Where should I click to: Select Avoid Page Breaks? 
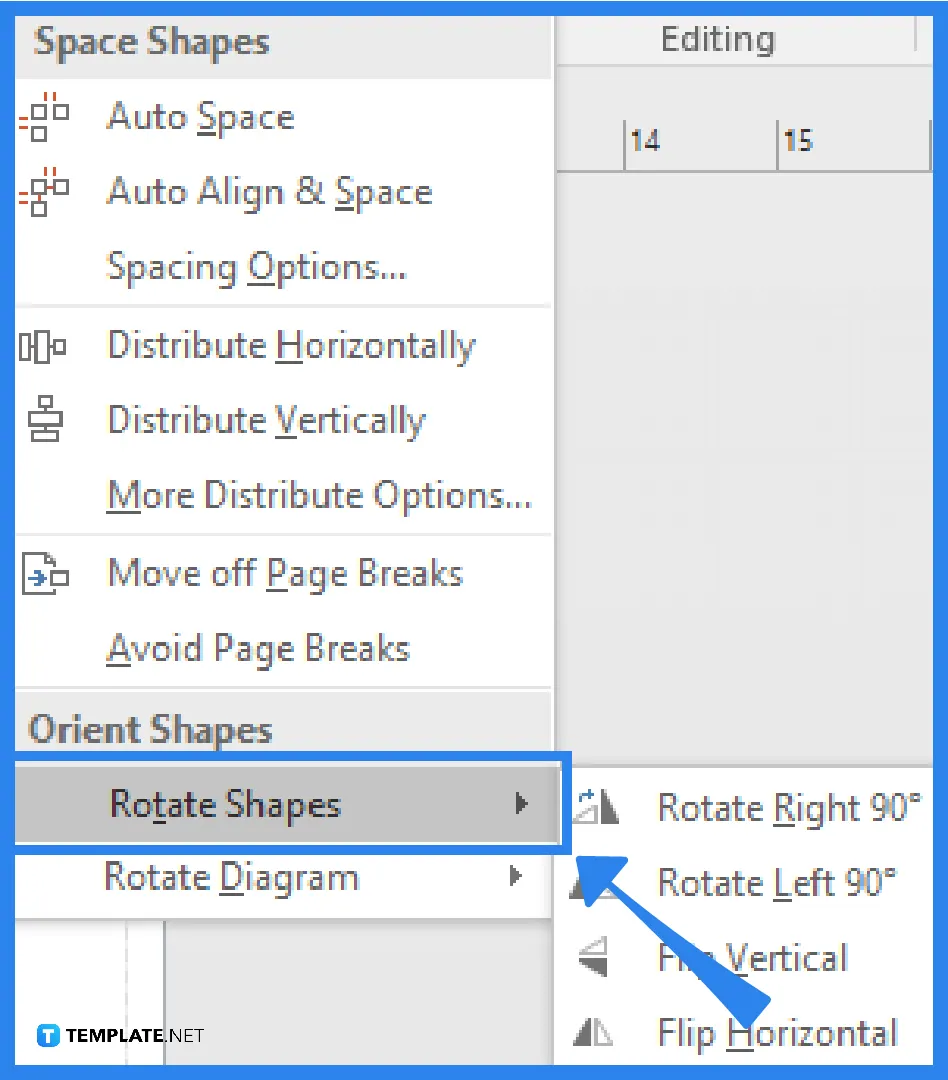point(257,648)
